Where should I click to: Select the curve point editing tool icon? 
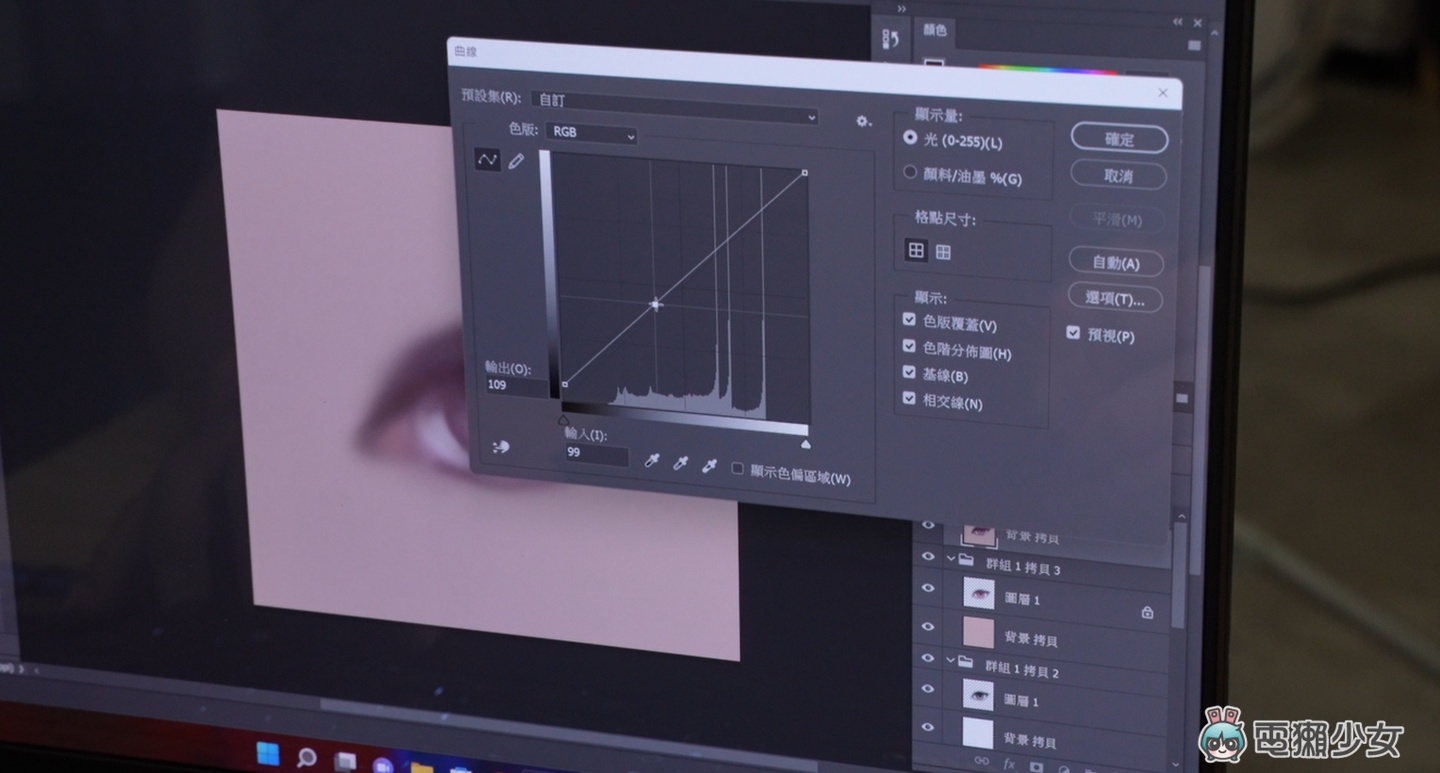(487, 159)
